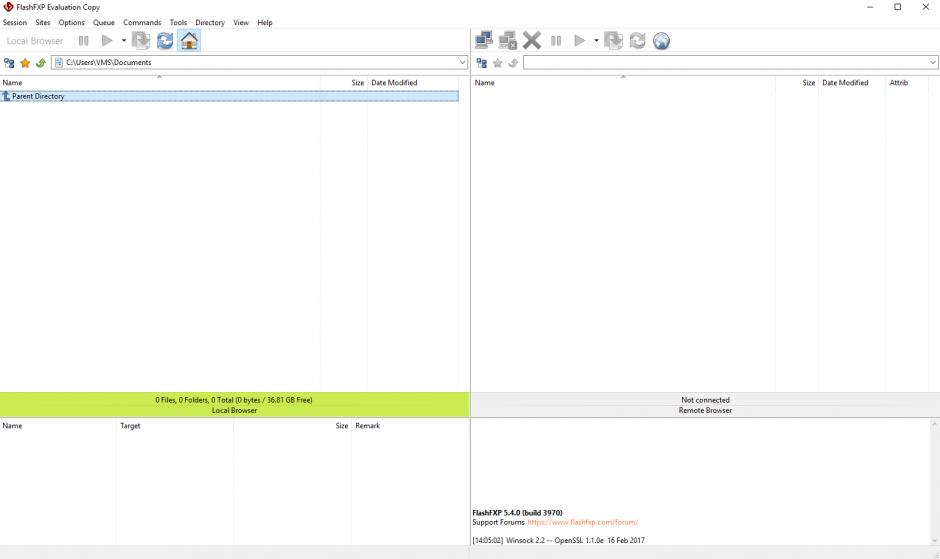This screenshot has width=940, height=559.
Task: Open the local transfer arrow dropdown
Action: pyautogui.click(x=123, y=41)
